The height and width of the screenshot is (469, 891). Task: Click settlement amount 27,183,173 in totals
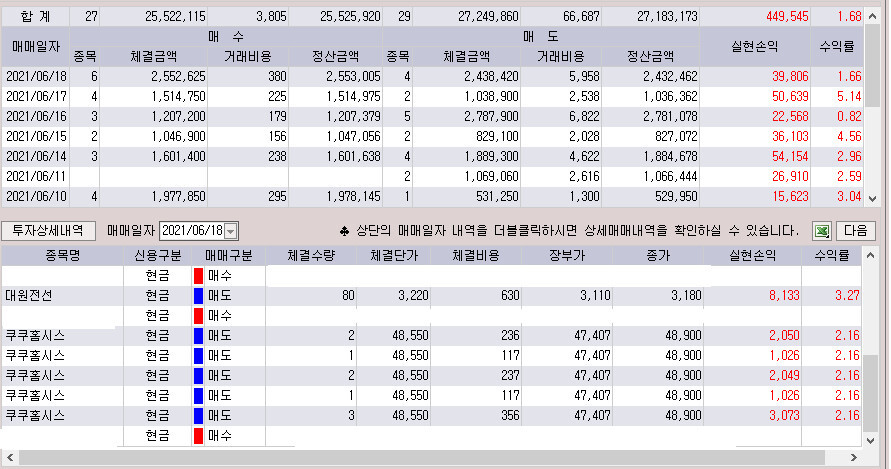[x=667, y=16]
